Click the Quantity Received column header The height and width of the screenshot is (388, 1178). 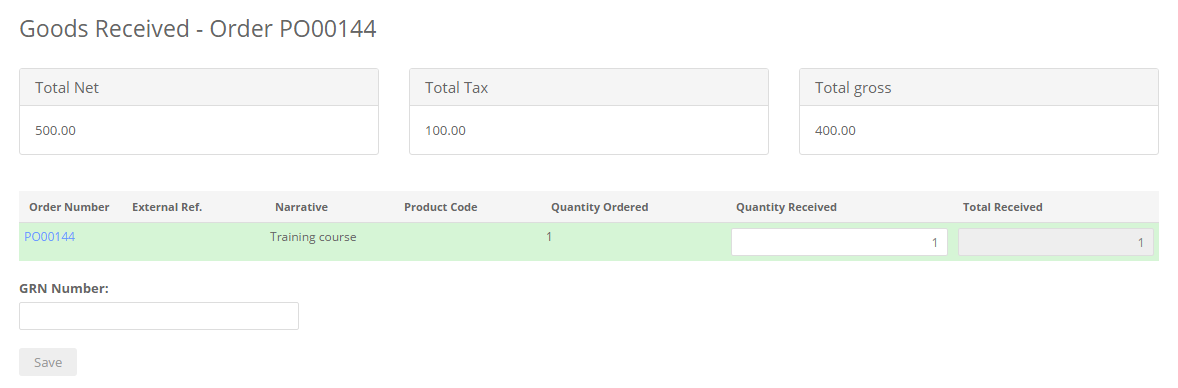[786, 207]
